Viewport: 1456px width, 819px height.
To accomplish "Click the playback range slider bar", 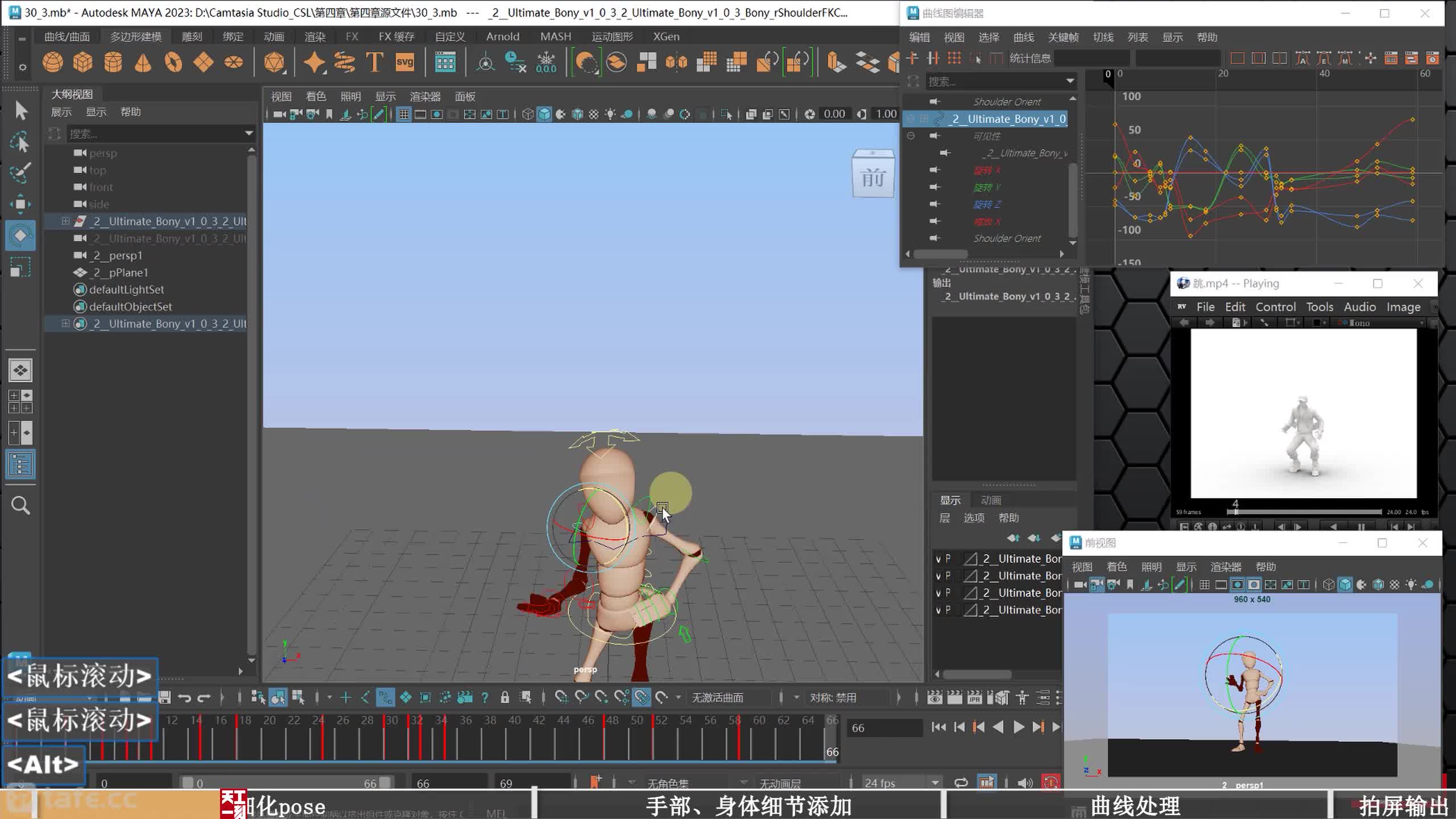I will [286, 783].
